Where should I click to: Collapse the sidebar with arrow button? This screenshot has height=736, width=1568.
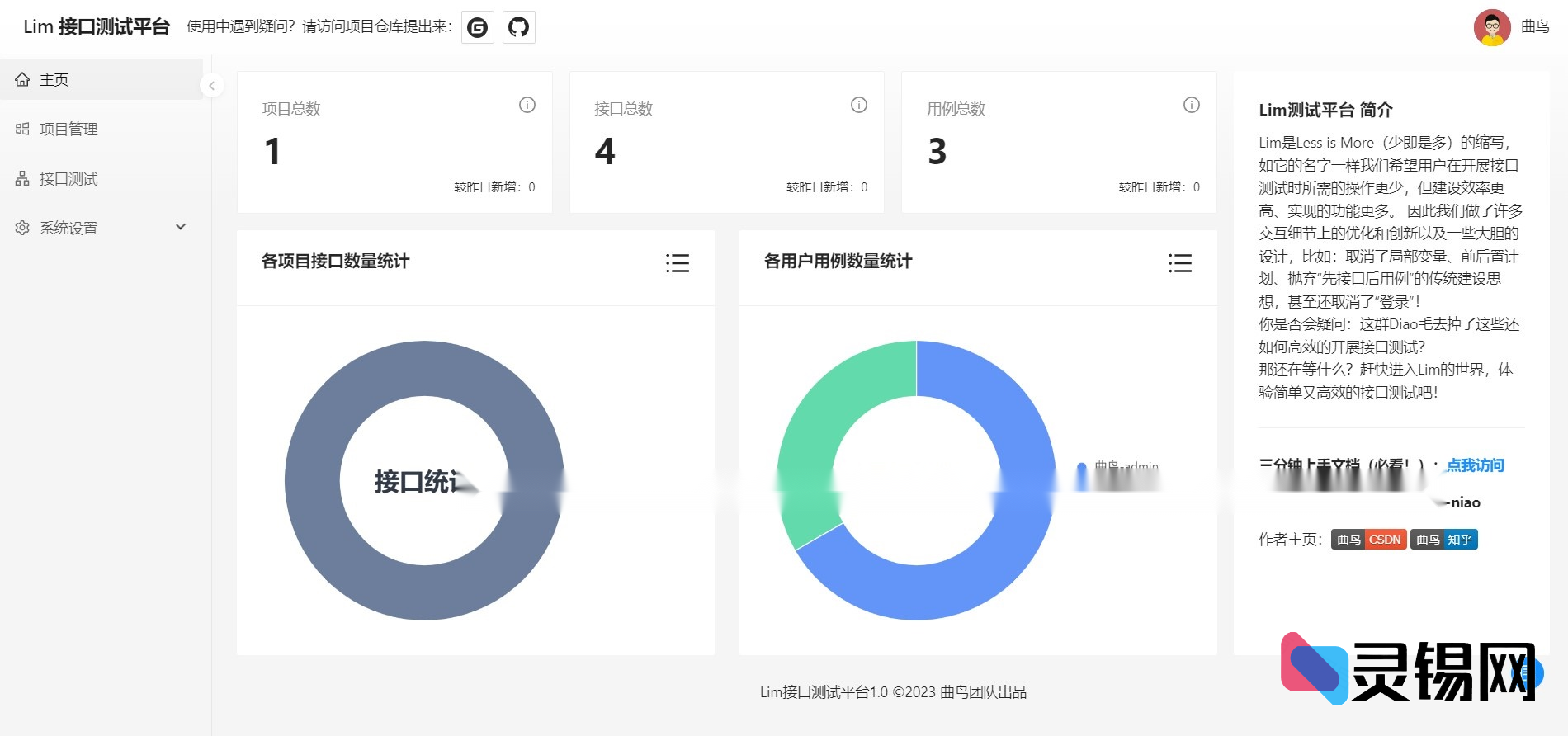[x=212, y=85]
